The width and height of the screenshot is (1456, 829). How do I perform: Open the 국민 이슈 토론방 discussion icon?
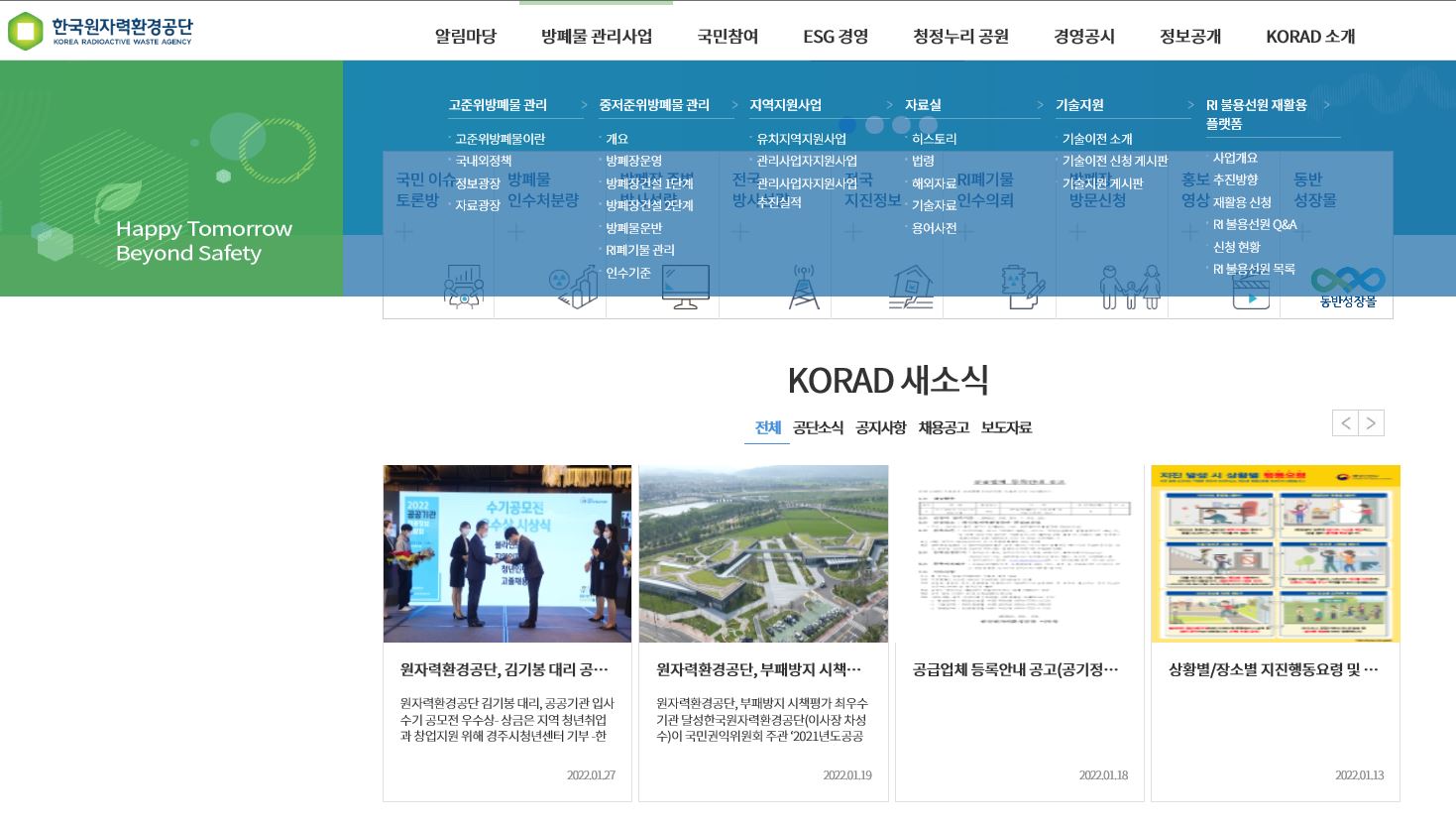463,287
